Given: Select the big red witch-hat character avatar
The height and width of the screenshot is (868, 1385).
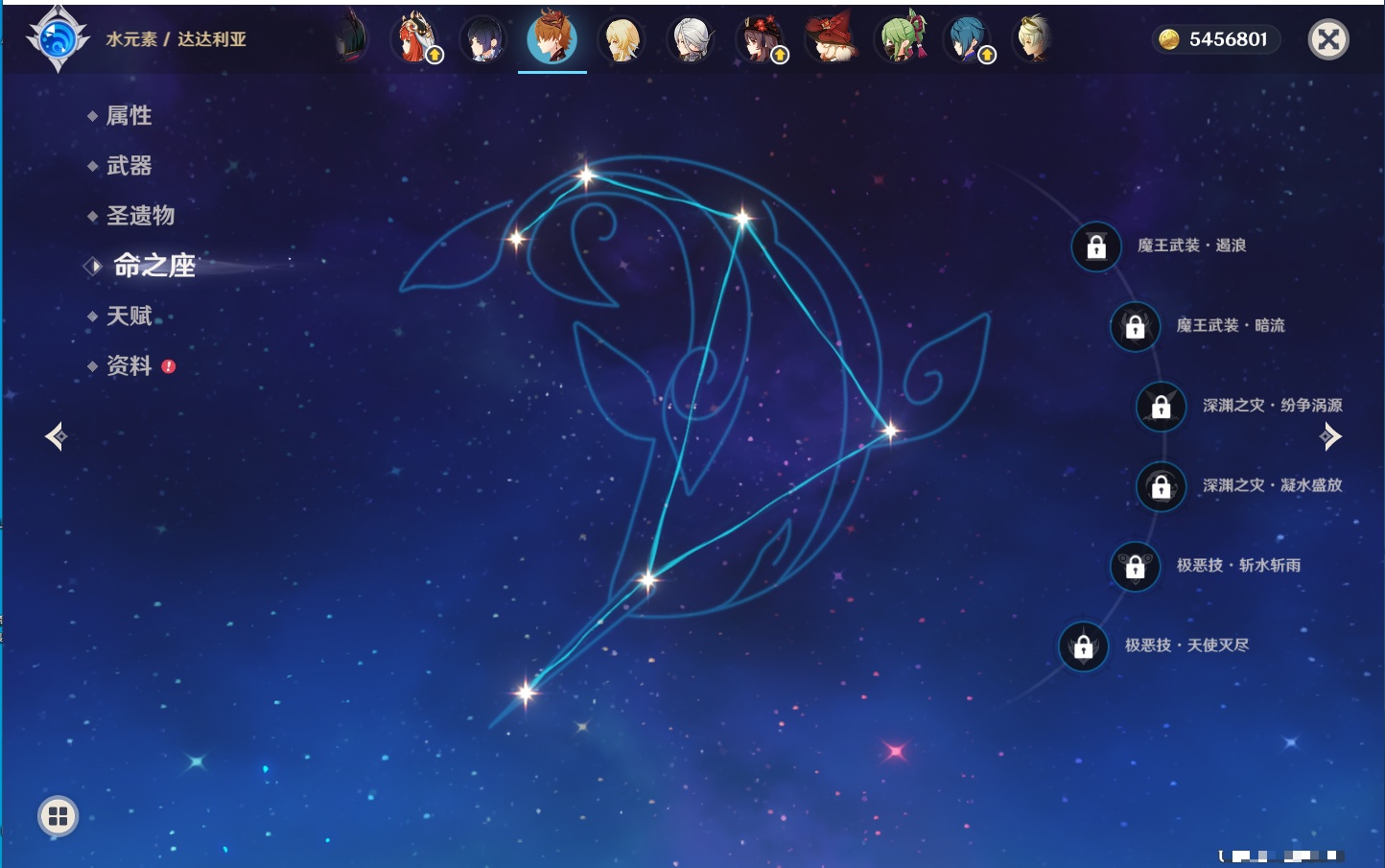Looking at the screenshot, I should [831, 39].
